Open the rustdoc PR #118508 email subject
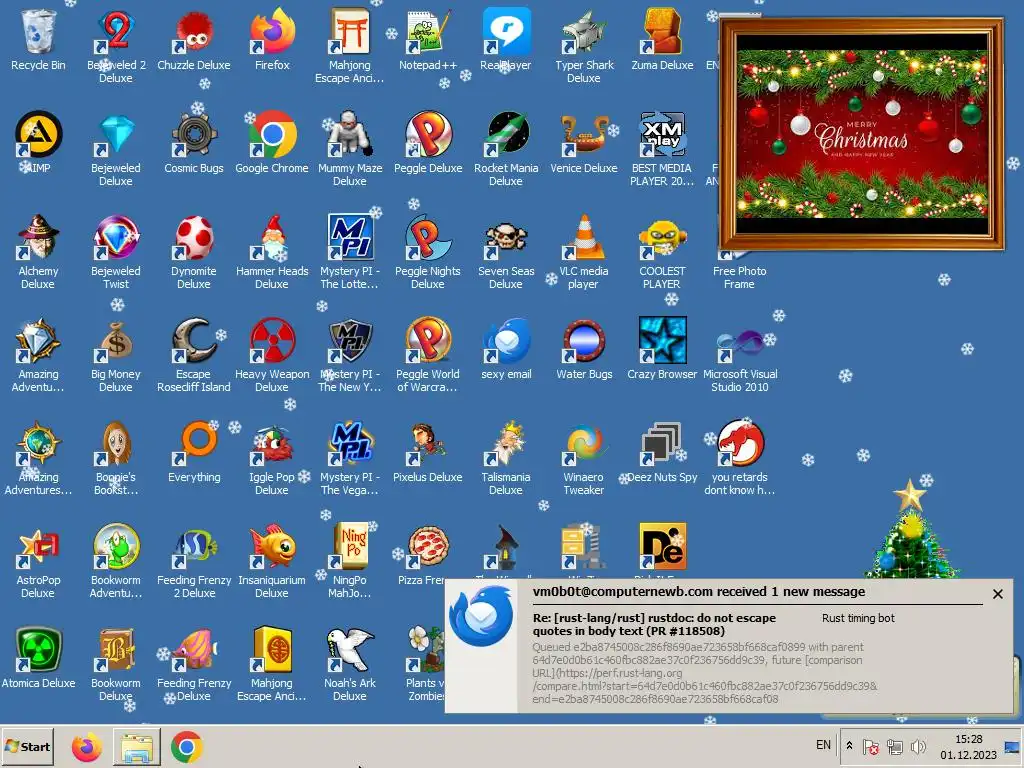 [654, 624]
